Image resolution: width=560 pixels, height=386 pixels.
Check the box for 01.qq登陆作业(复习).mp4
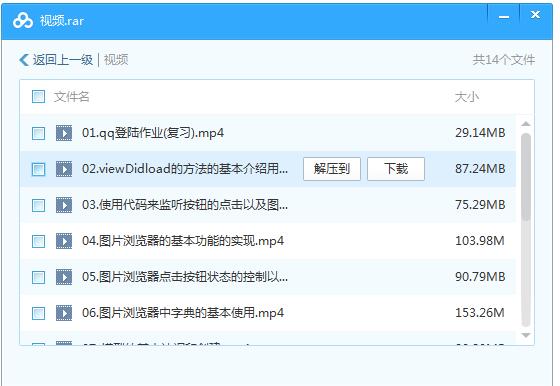pos(38,134)
